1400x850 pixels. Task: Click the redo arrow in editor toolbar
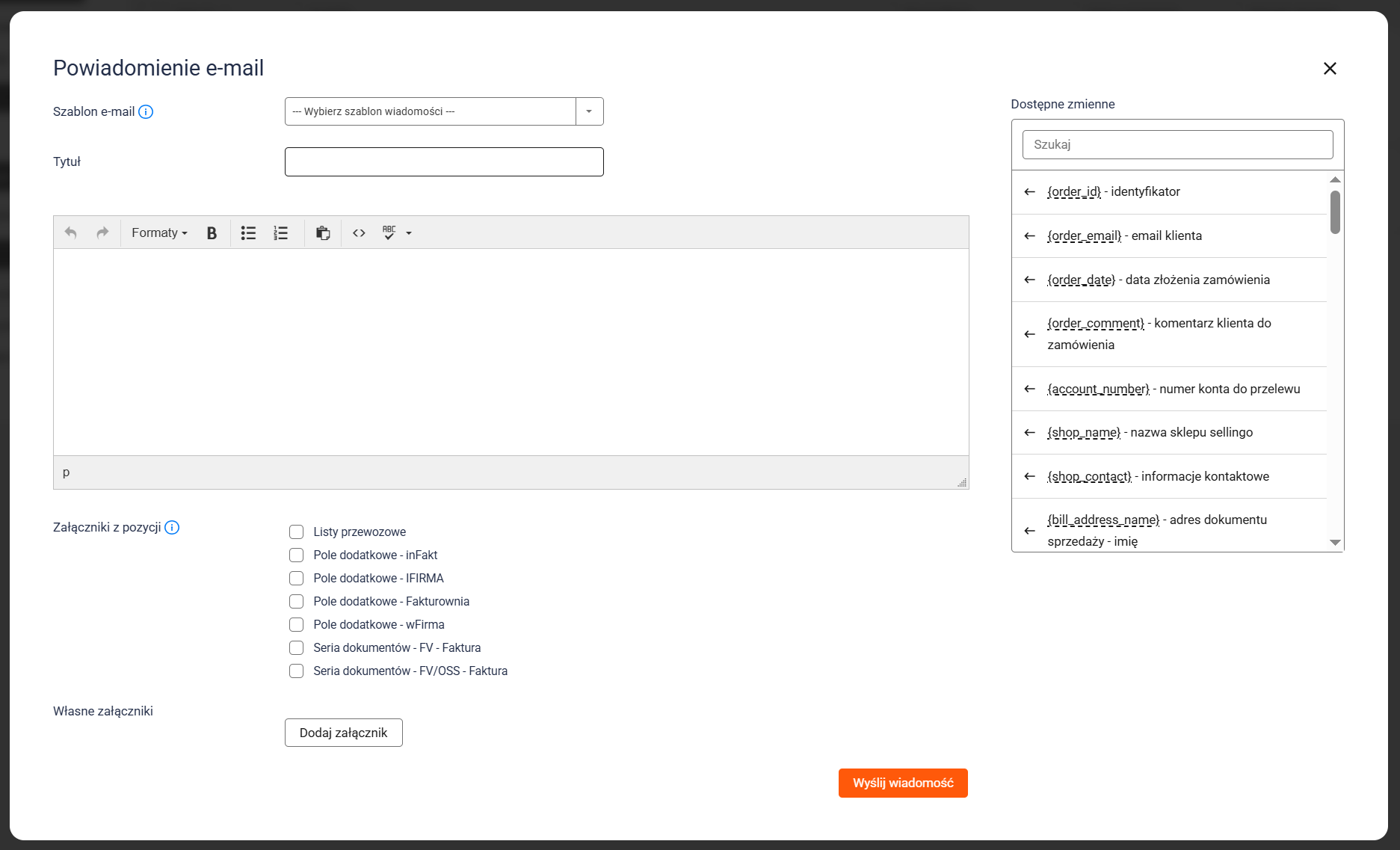[x=102, y=232]
